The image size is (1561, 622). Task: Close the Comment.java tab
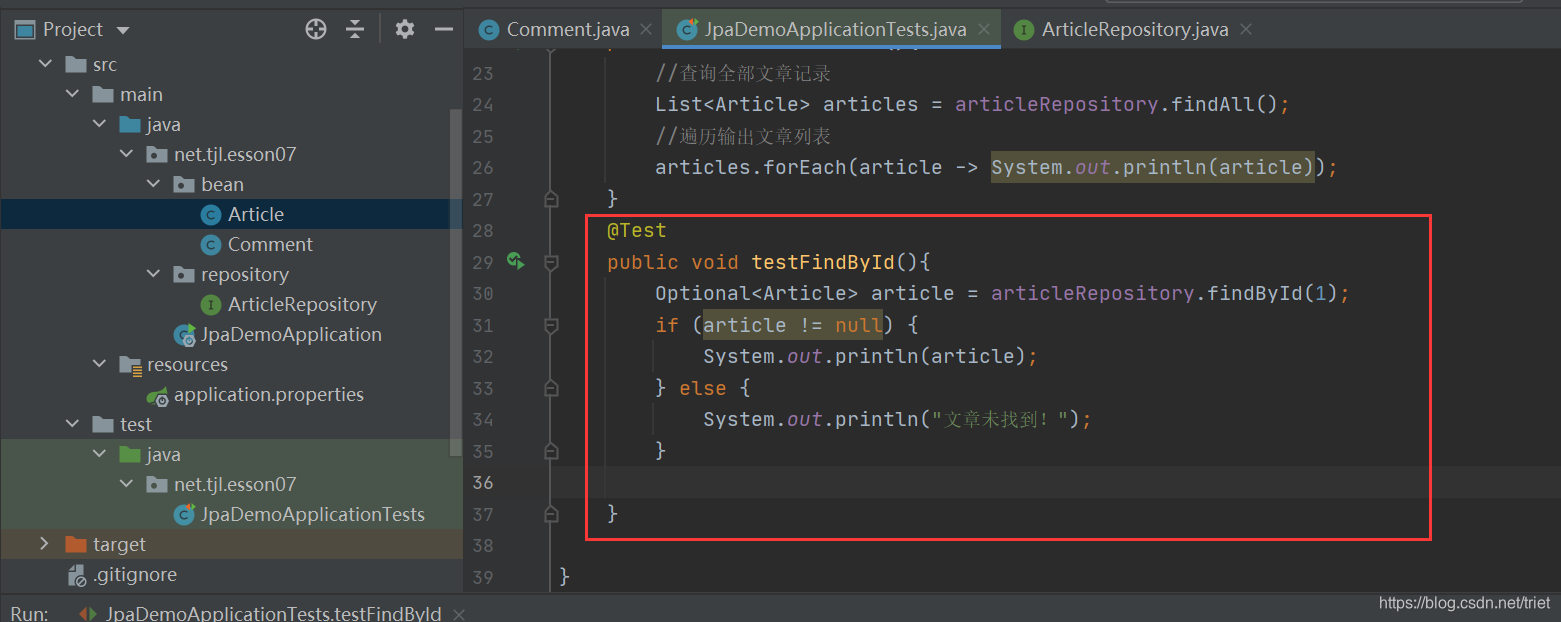click(647, 29)
